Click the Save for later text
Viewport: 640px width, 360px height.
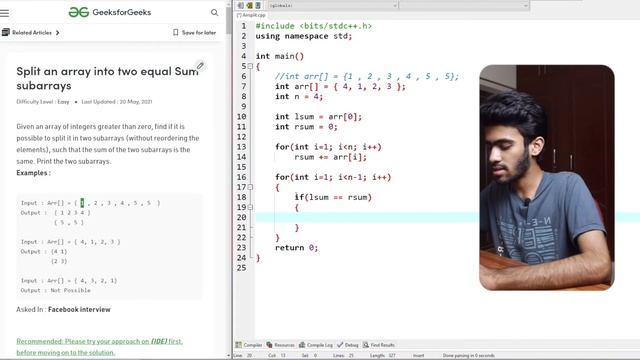pos(199,33)
